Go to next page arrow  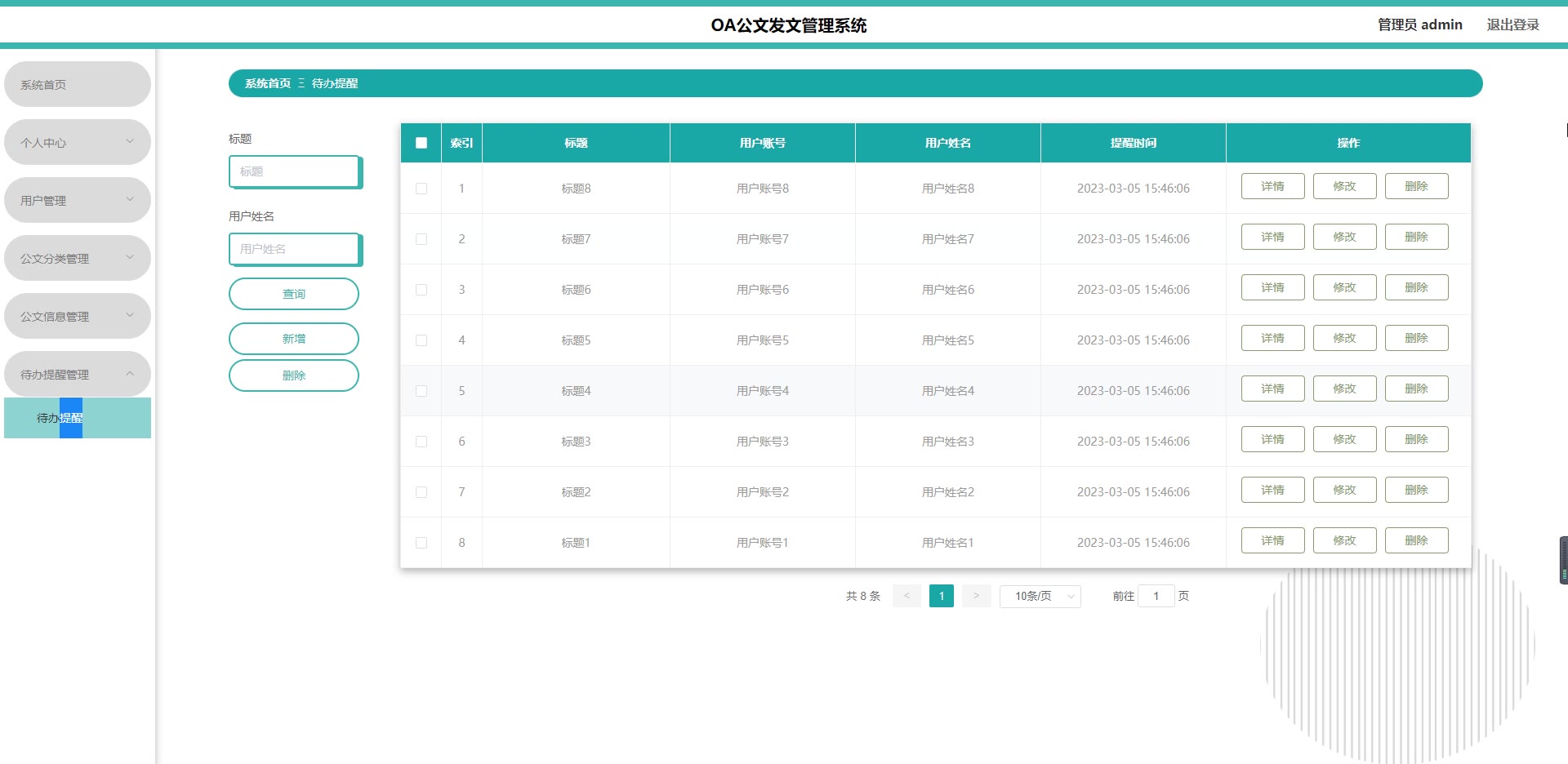[976, 596]
